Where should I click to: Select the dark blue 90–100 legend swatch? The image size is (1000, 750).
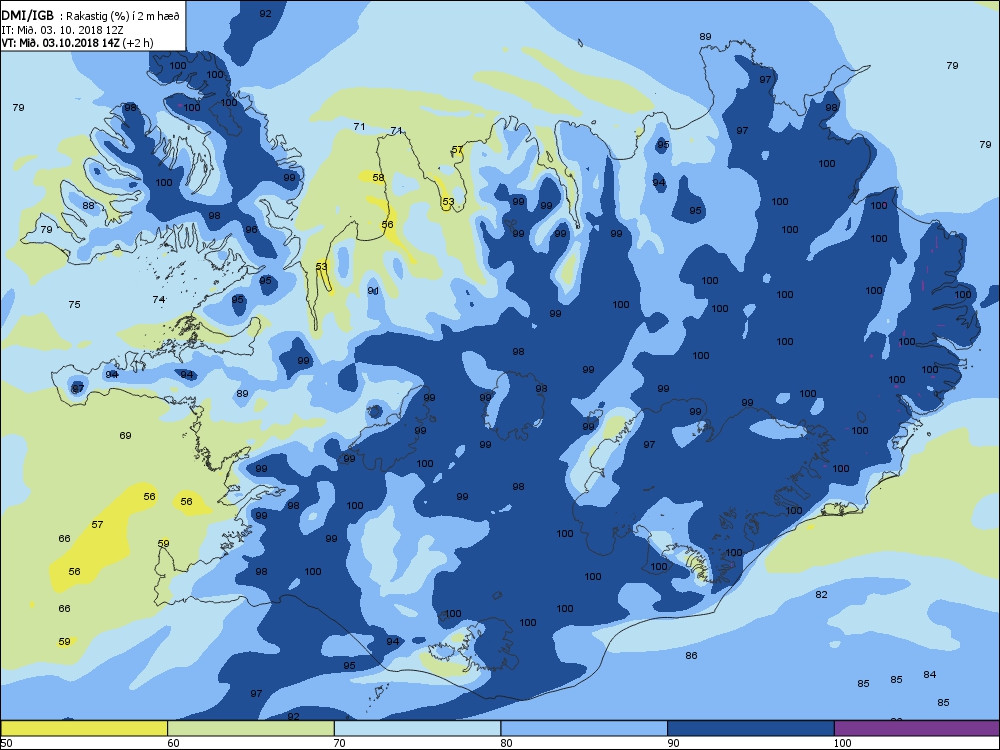point(751,728)
